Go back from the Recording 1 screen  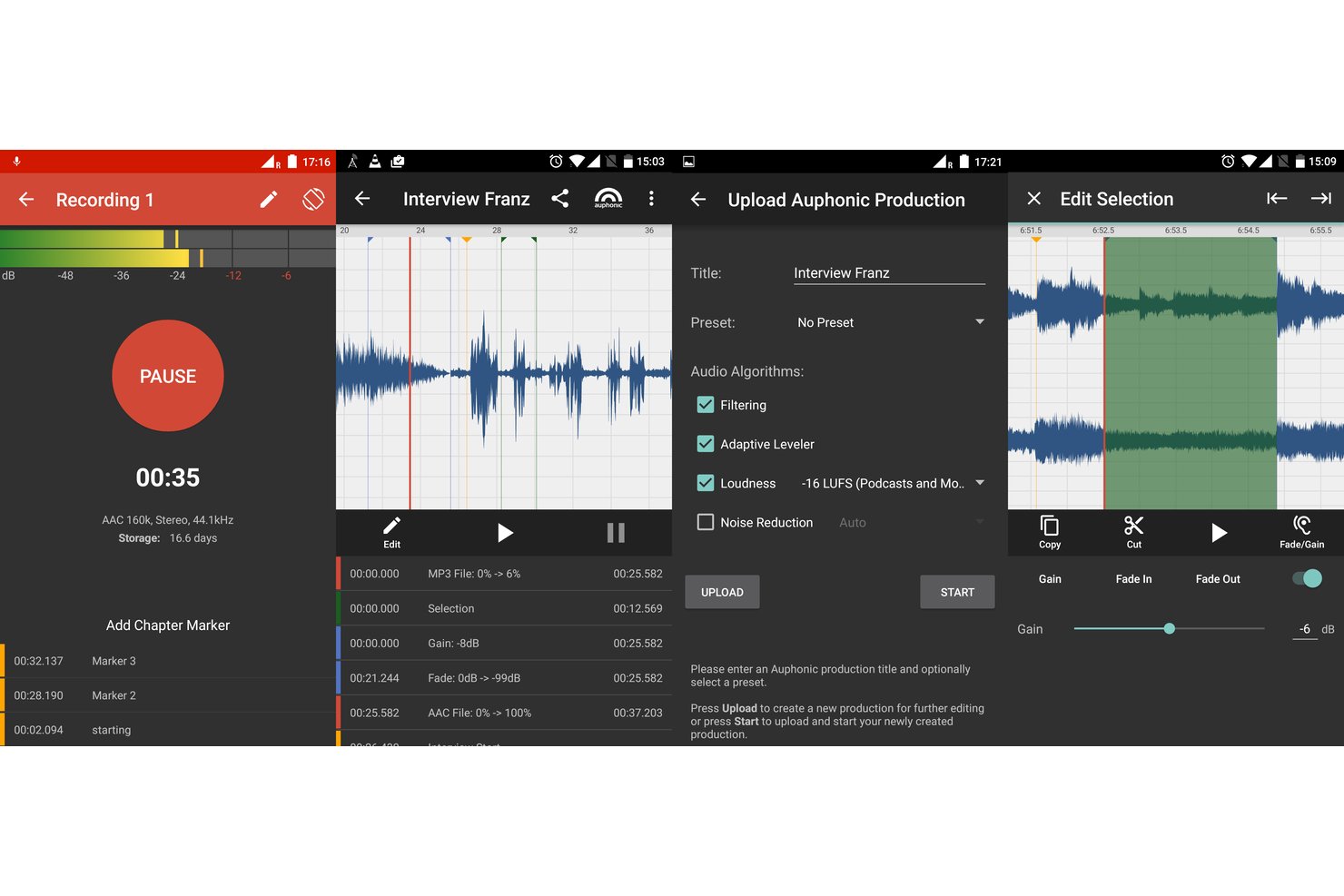click(x=26, y=200)
